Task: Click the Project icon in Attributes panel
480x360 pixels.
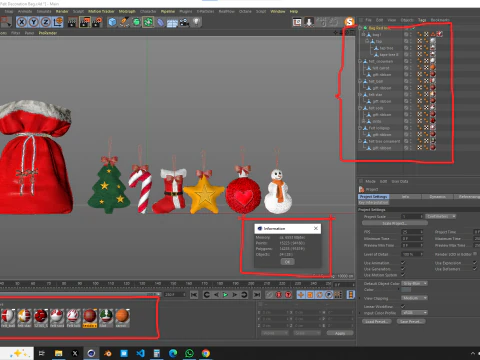Action: 361,189
